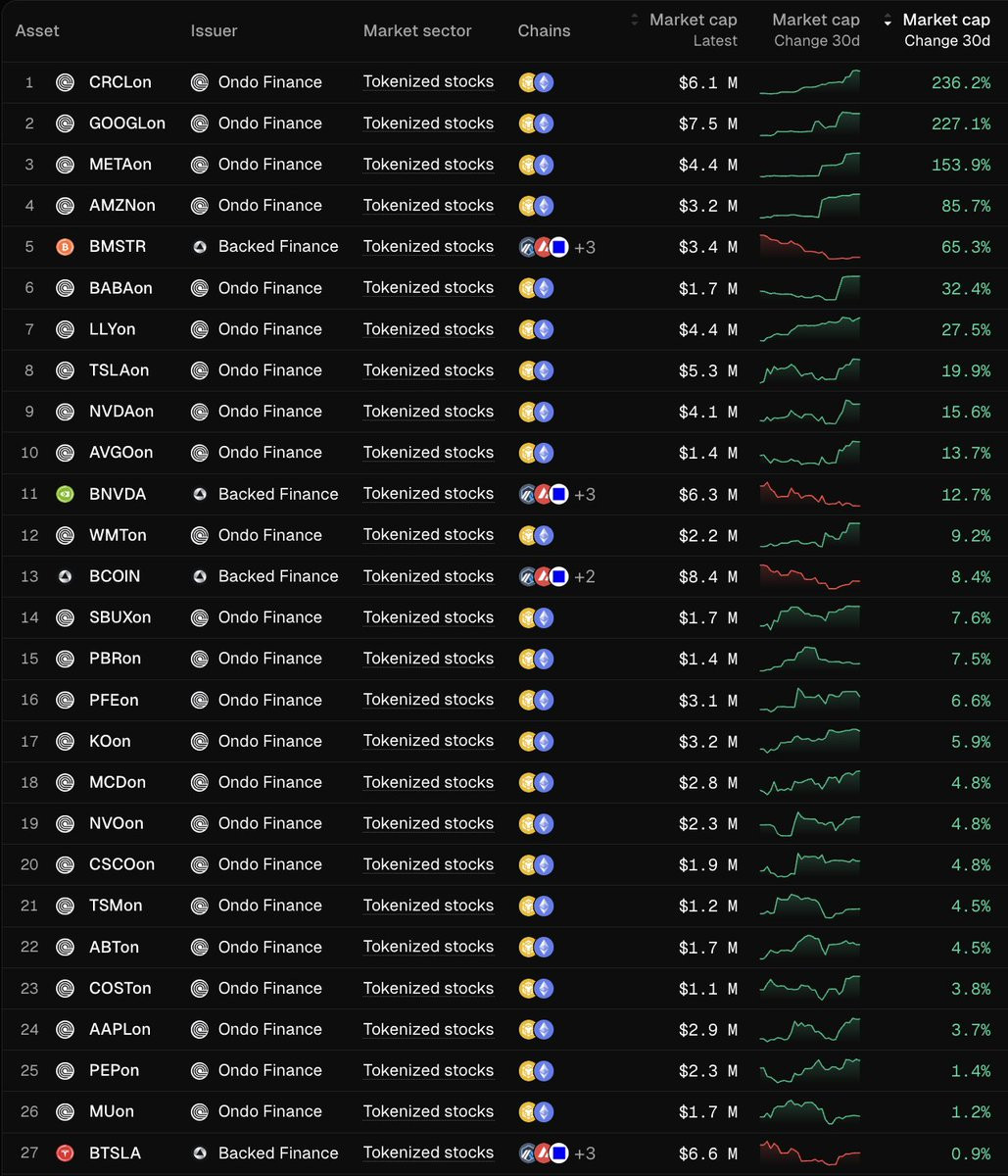The height and width of the screenshot is (1176, 1008).
Task: Expand the +3 chains in BNVDA row
Action: click(585, 495)
